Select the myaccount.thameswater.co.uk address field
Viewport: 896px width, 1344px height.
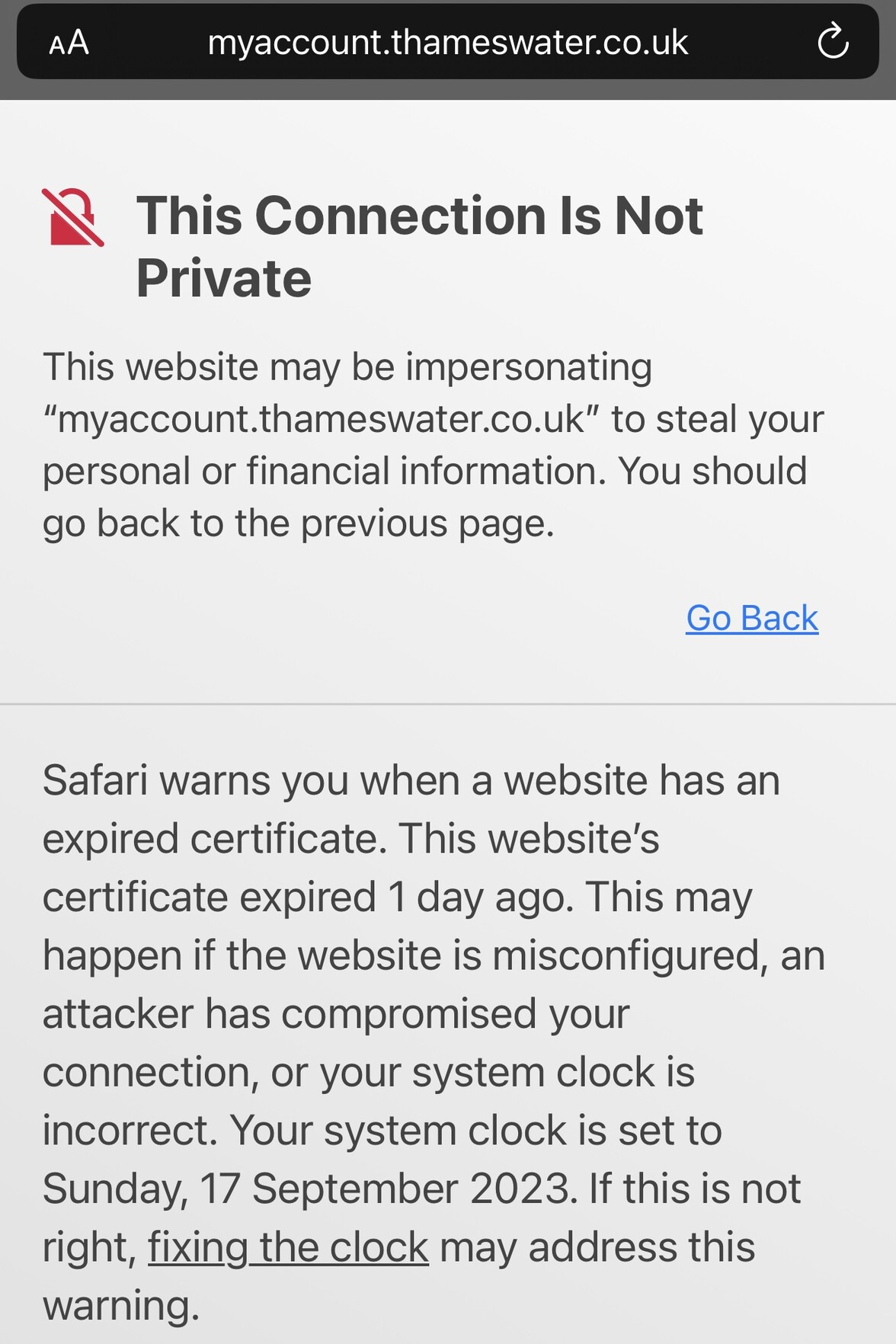448,42
